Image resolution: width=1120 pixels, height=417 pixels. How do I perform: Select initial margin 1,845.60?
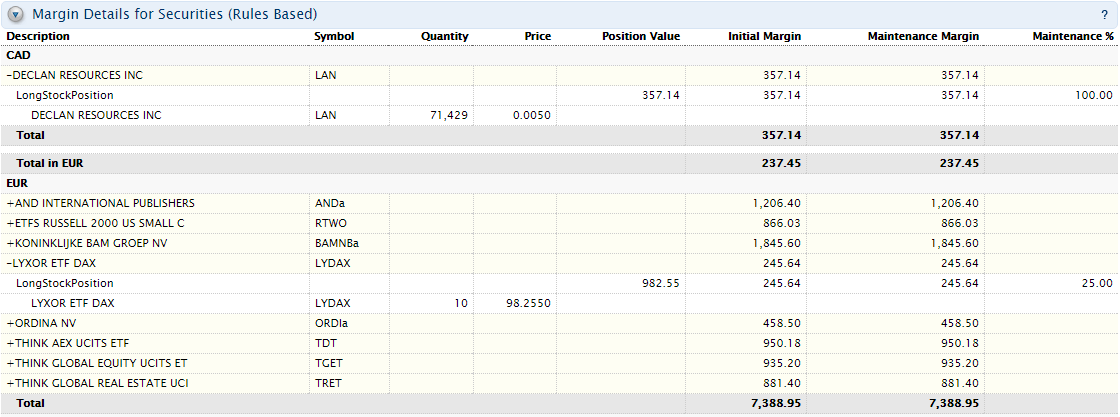776,243
